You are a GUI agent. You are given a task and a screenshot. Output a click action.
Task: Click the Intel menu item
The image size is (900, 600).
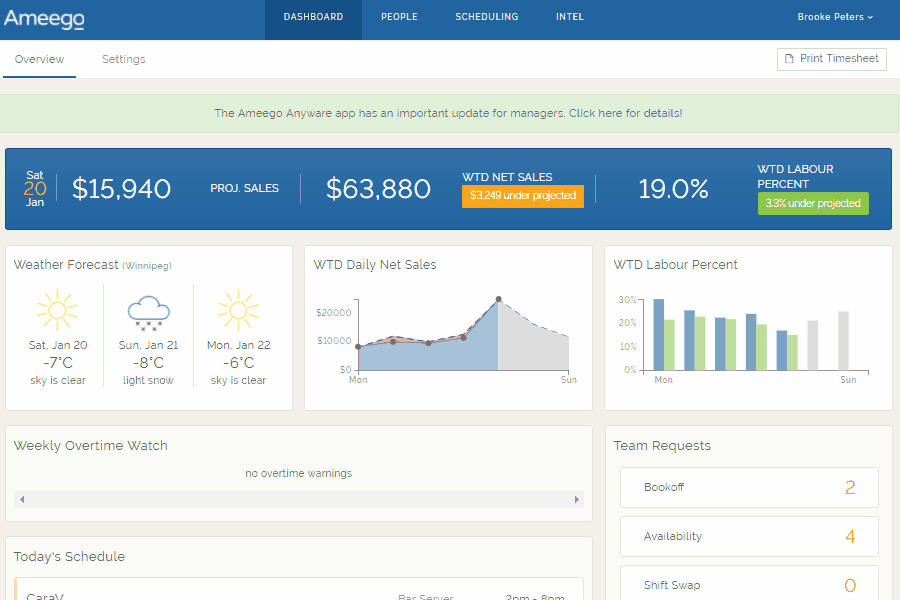(570, 16)
